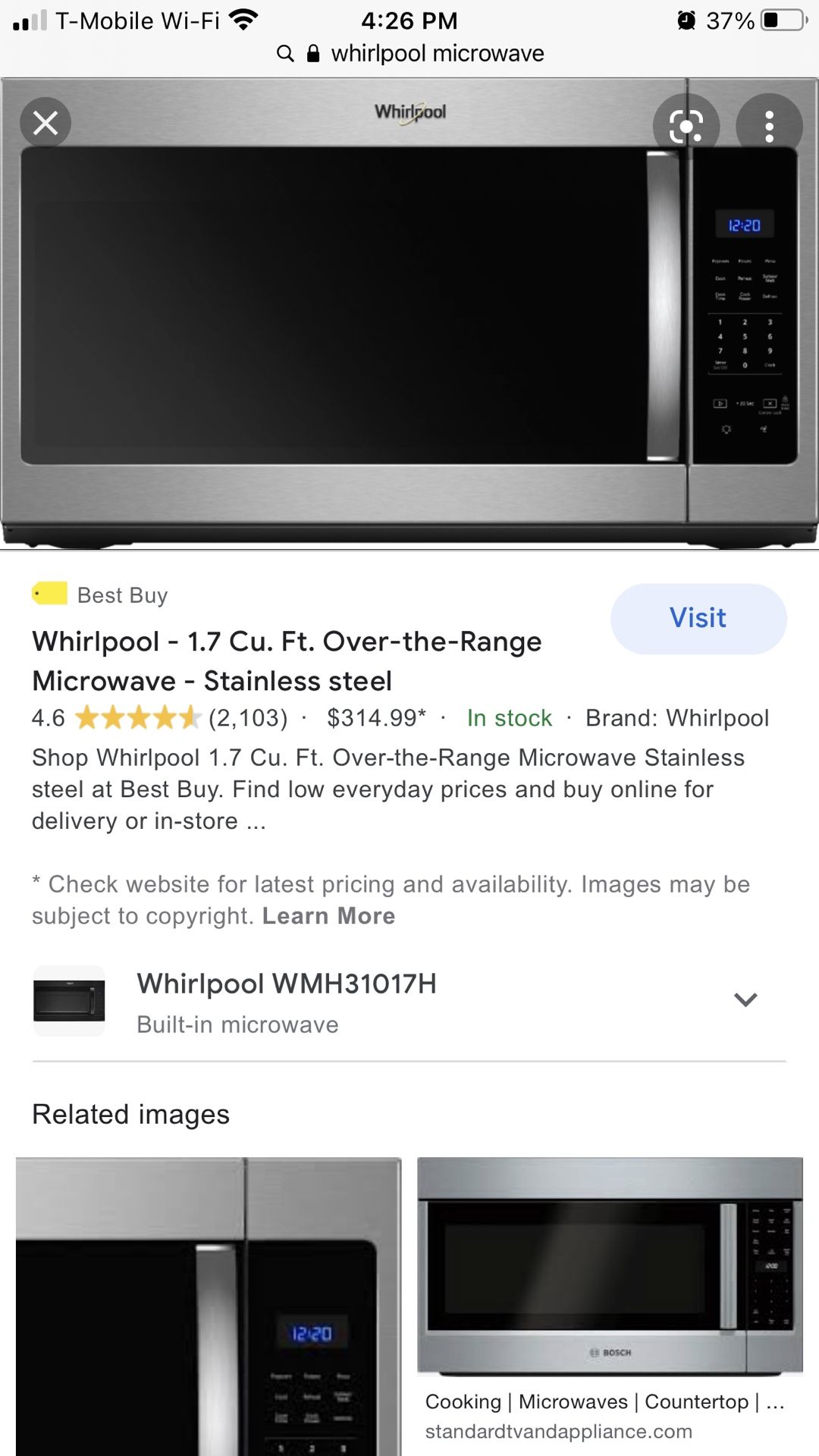Open Google Lens search icon
This screenshot has width=819, height=1456.
686,127
